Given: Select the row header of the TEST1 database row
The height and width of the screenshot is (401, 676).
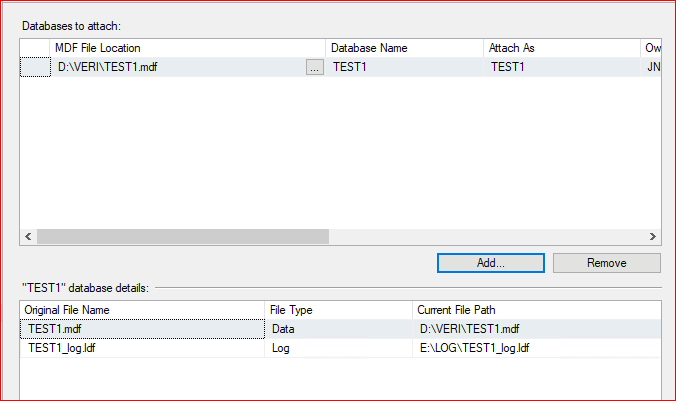Looking at the screenshot, I should click(x=35, y=68).
